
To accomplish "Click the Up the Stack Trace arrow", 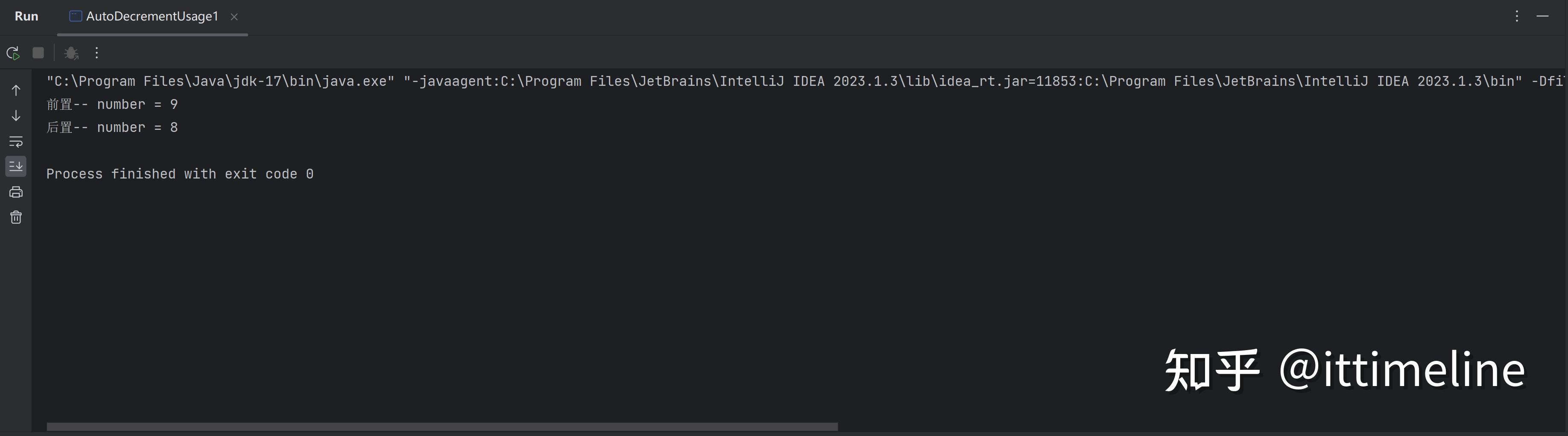I will pos(16,90).
